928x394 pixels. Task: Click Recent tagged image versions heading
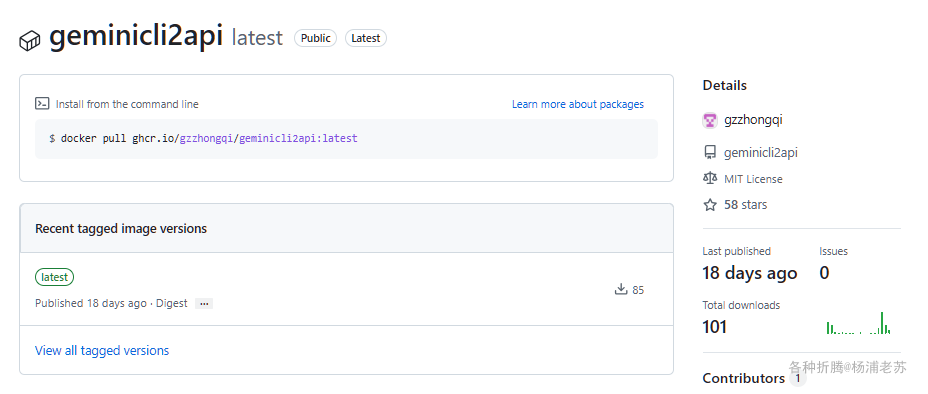121,228
